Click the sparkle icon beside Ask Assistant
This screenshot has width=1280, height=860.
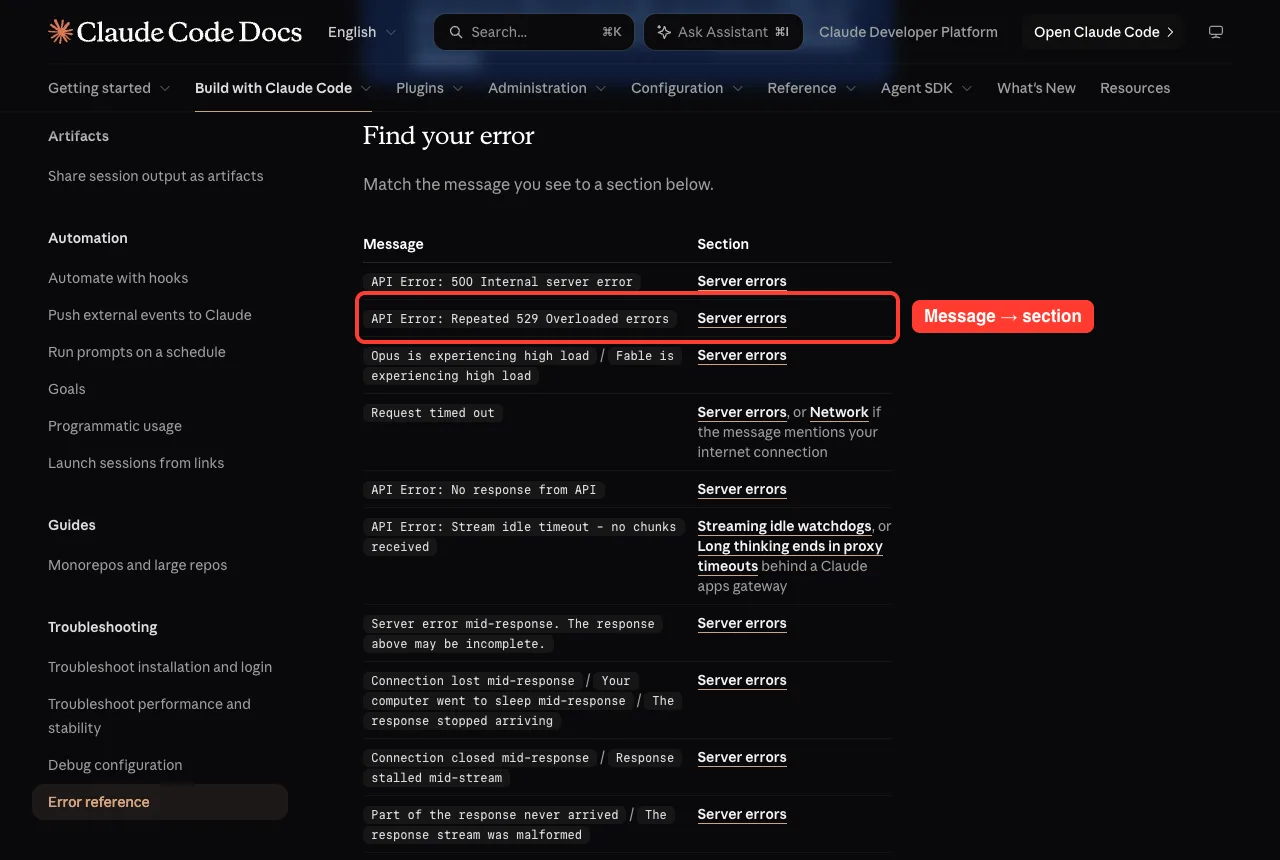[663, 32]
